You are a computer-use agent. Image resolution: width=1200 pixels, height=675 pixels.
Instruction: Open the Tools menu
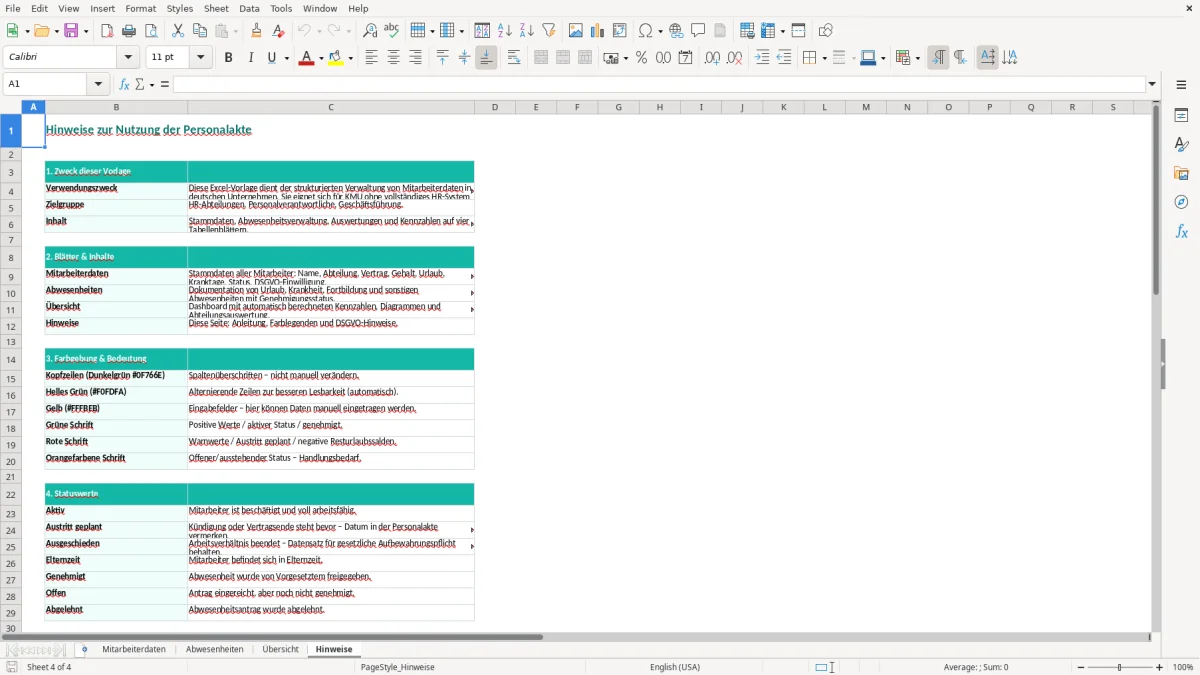(x=281, y=8)
